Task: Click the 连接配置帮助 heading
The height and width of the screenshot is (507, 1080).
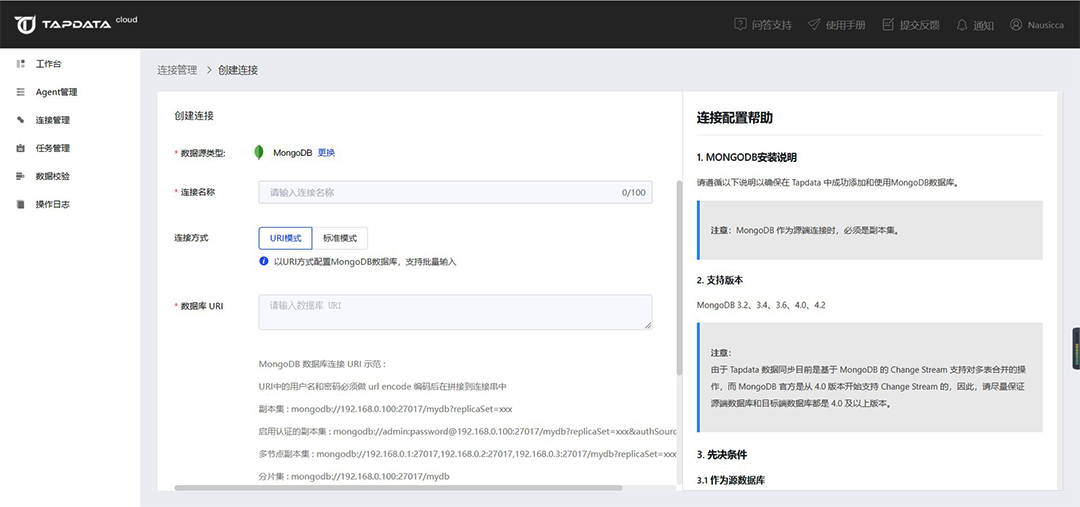Action: (734, 117)
